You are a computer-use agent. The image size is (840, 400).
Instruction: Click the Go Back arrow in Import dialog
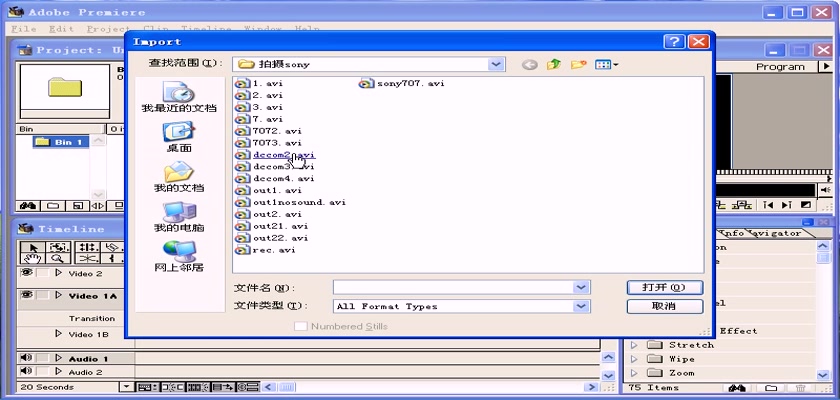click(x=530, y=65)
